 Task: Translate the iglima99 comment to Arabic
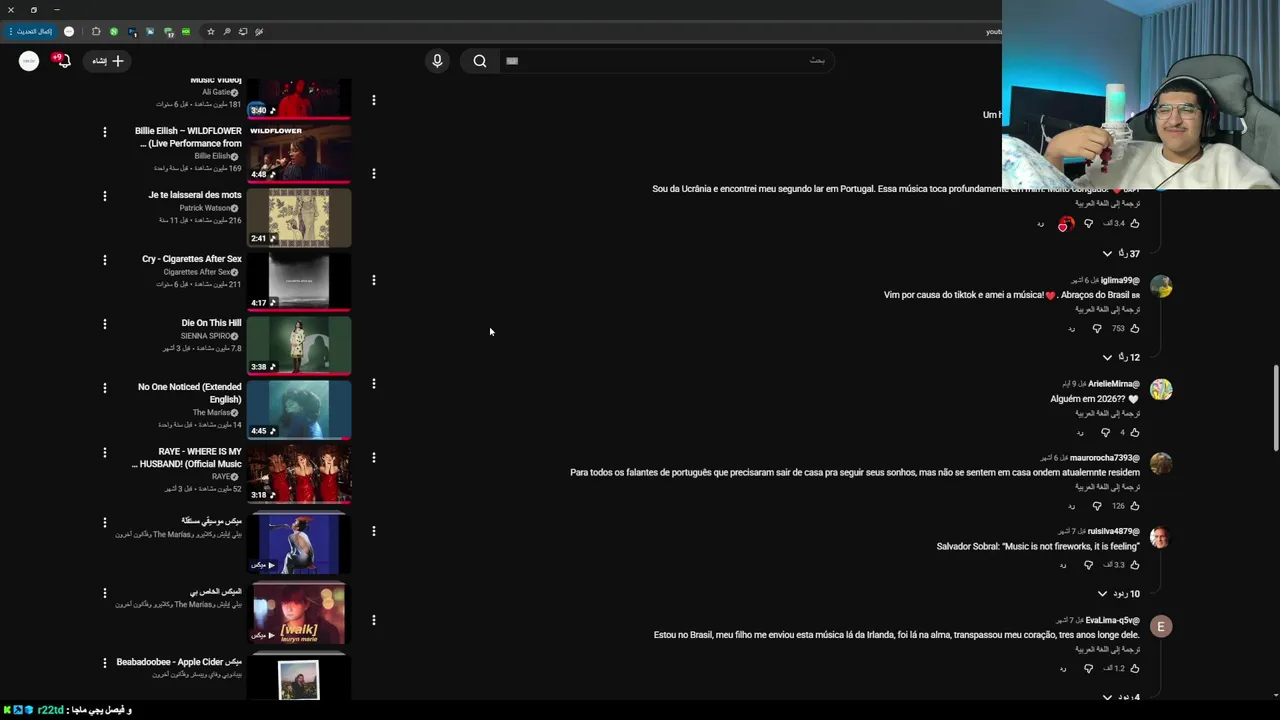(x=1107, y=310)
